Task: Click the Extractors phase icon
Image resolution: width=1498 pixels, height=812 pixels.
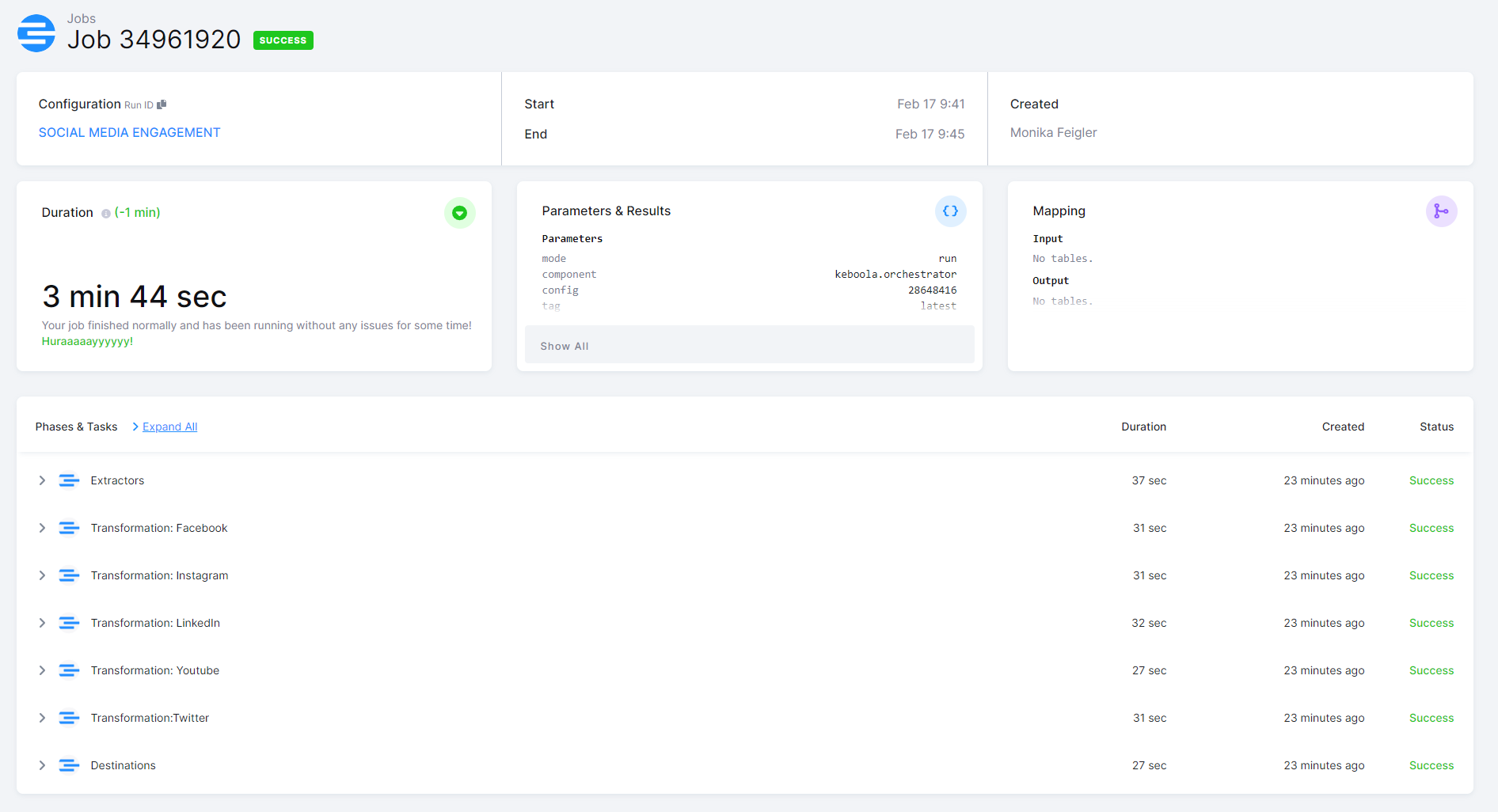Action: coord(69,480)
